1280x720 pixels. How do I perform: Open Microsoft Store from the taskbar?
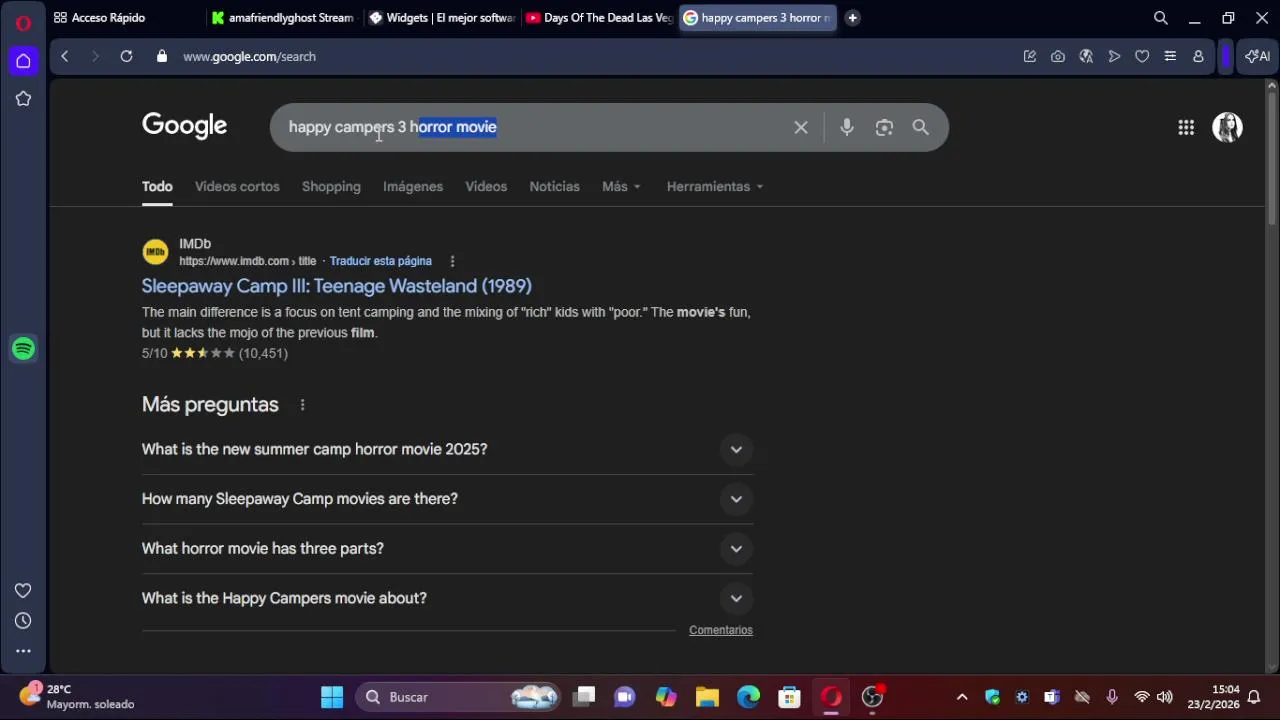(790, 697)
